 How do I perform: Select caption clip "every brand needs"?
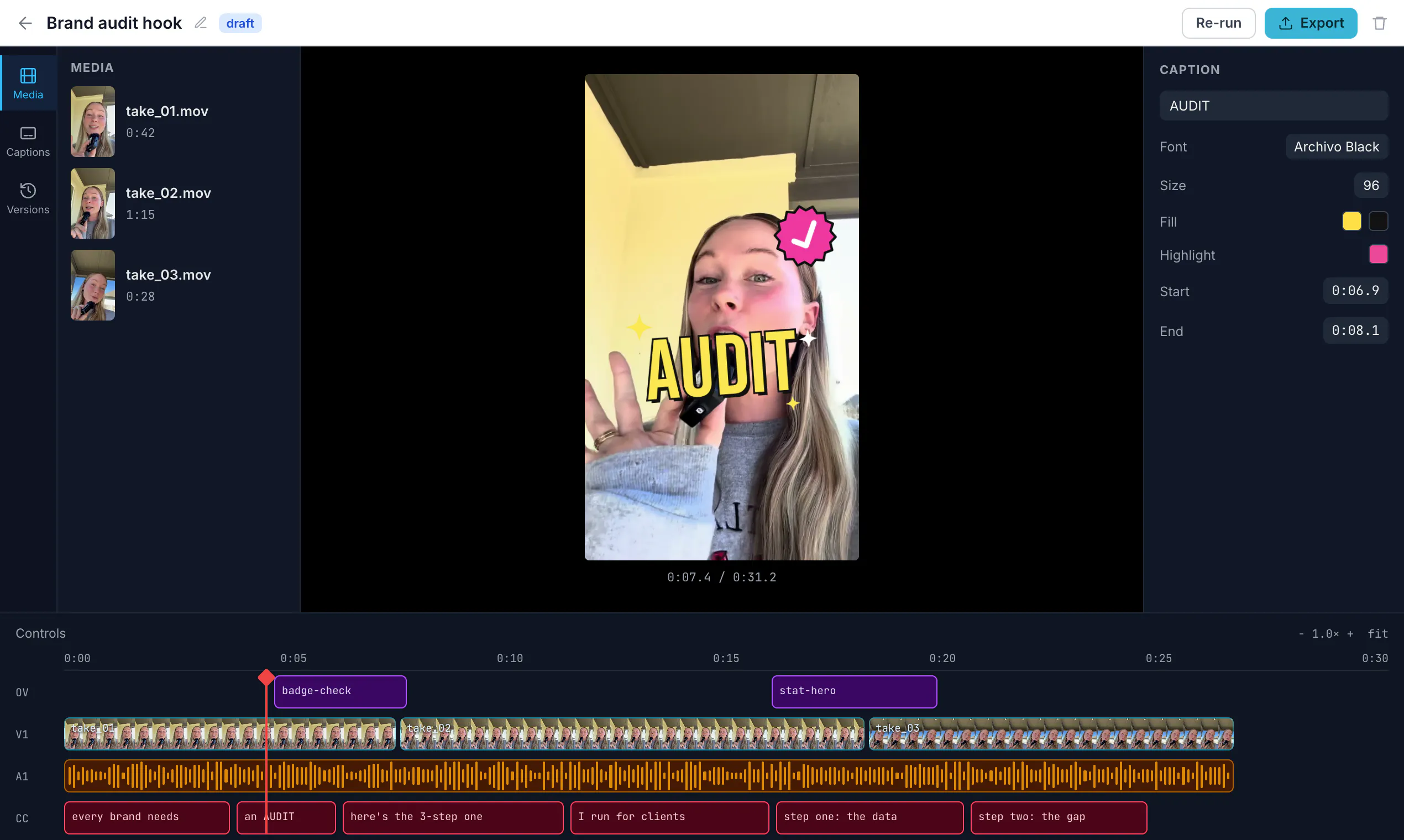[x=146, y=818]
